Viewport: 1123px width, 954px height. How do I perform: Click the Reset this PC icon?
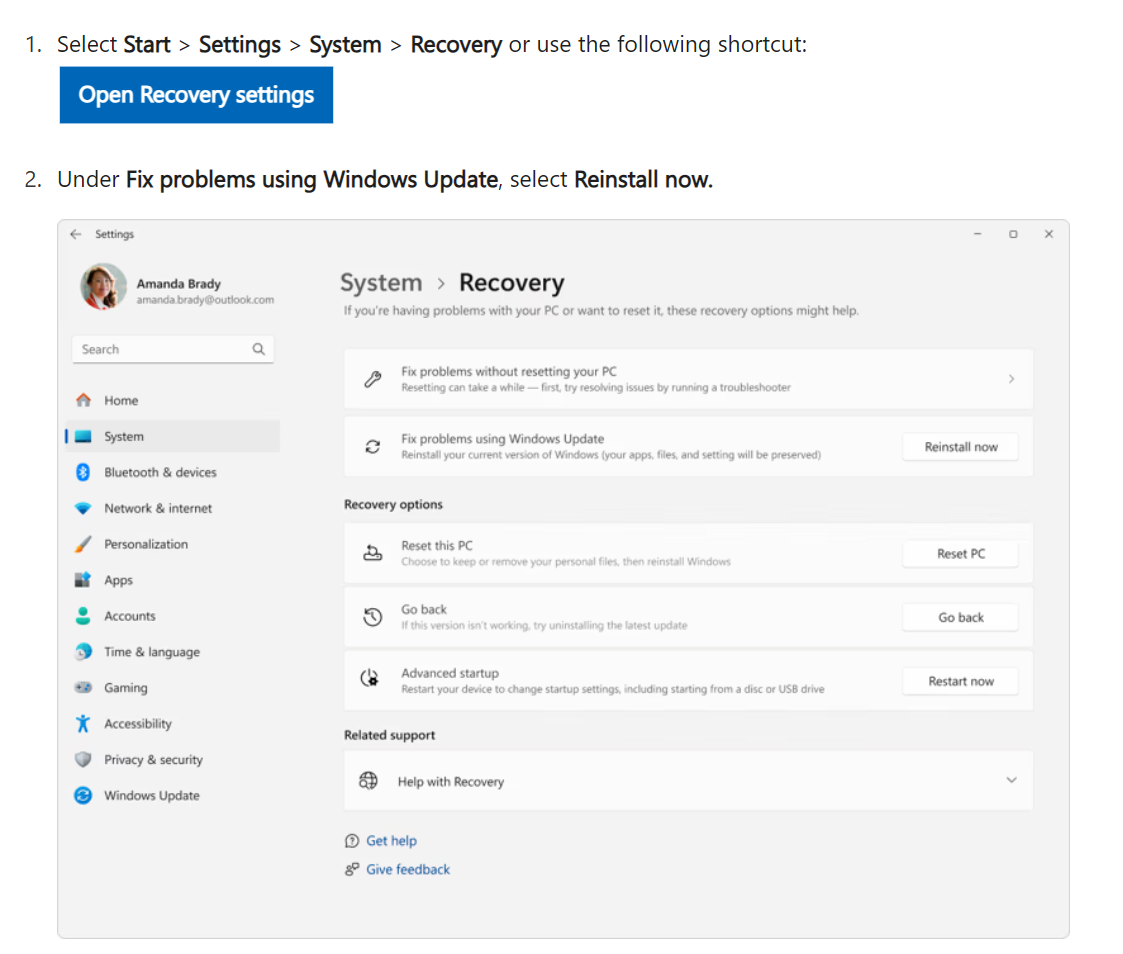pos(372,553)
